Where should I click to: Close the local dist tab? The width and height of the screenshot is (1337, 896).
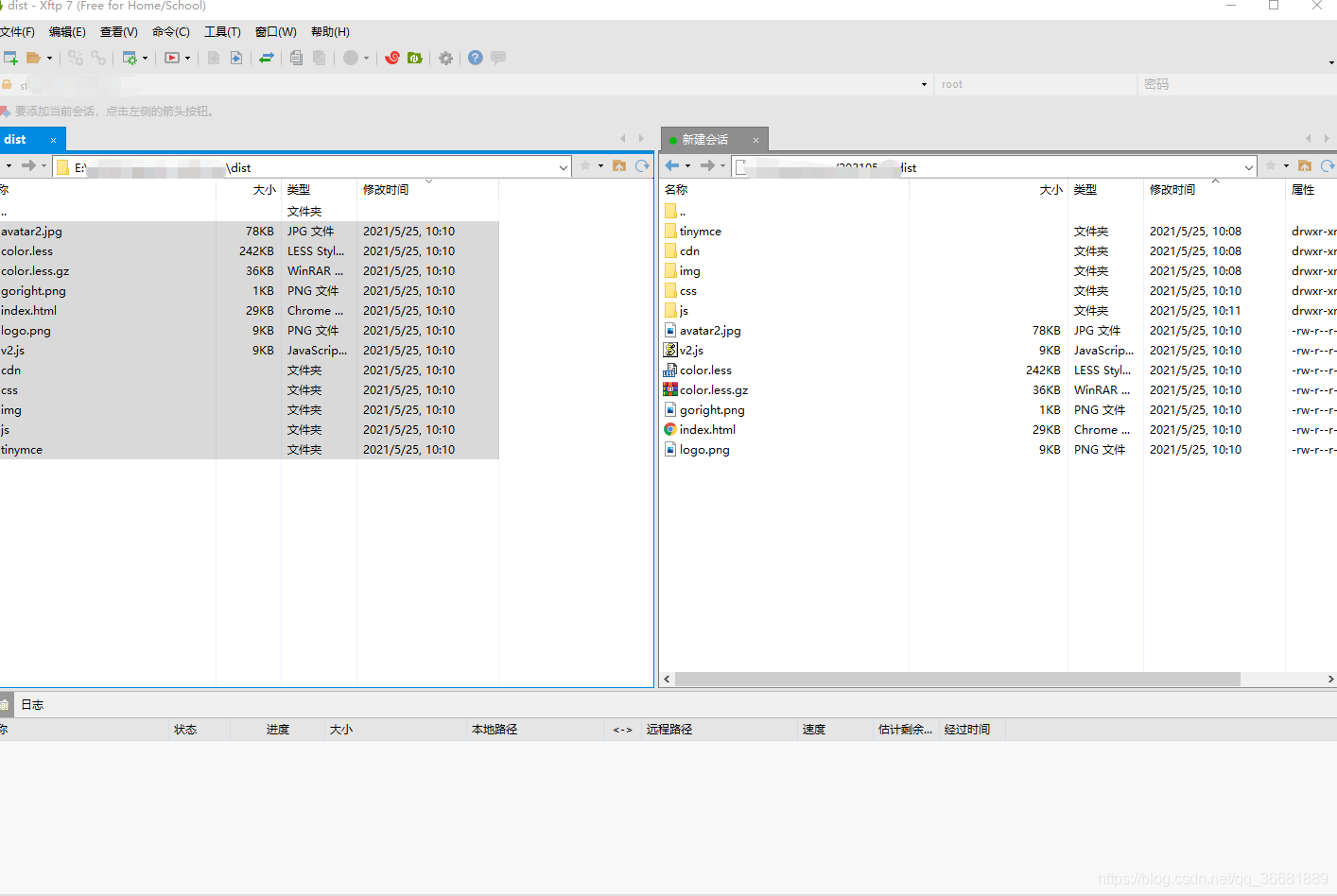(x=53, y=140)
